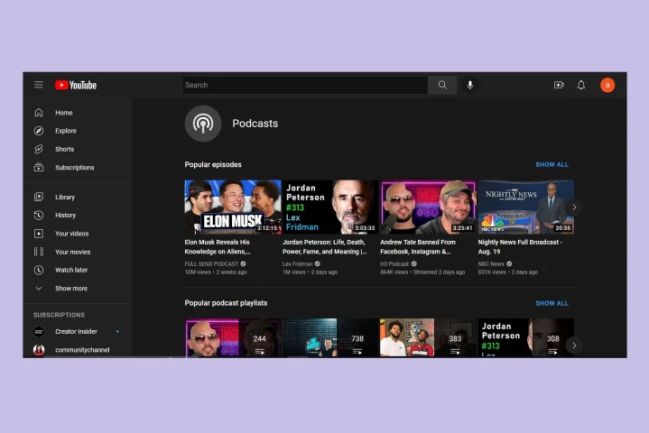Click the Explore compass icon
This screenshot has height=433, width=649.
[x=38, y=131]
